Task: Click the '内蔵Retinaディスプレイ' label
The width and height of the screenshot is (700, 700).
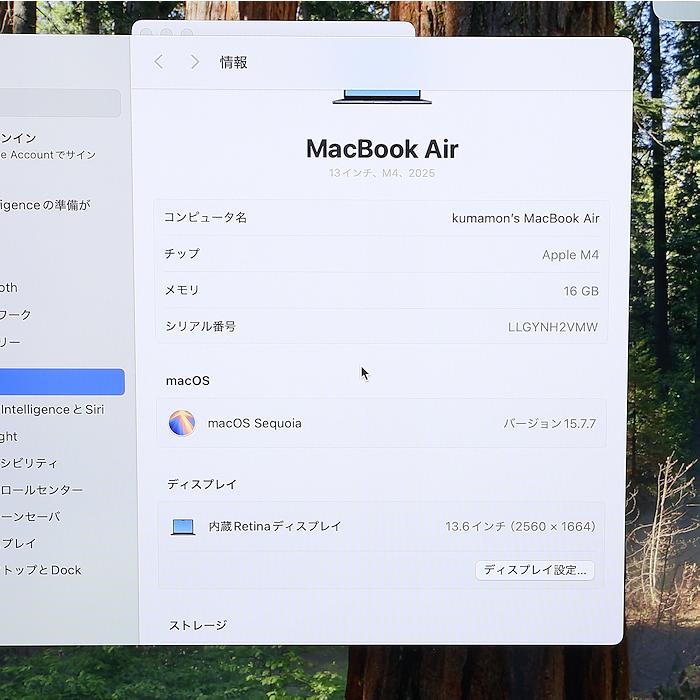Action: (275, 527)
